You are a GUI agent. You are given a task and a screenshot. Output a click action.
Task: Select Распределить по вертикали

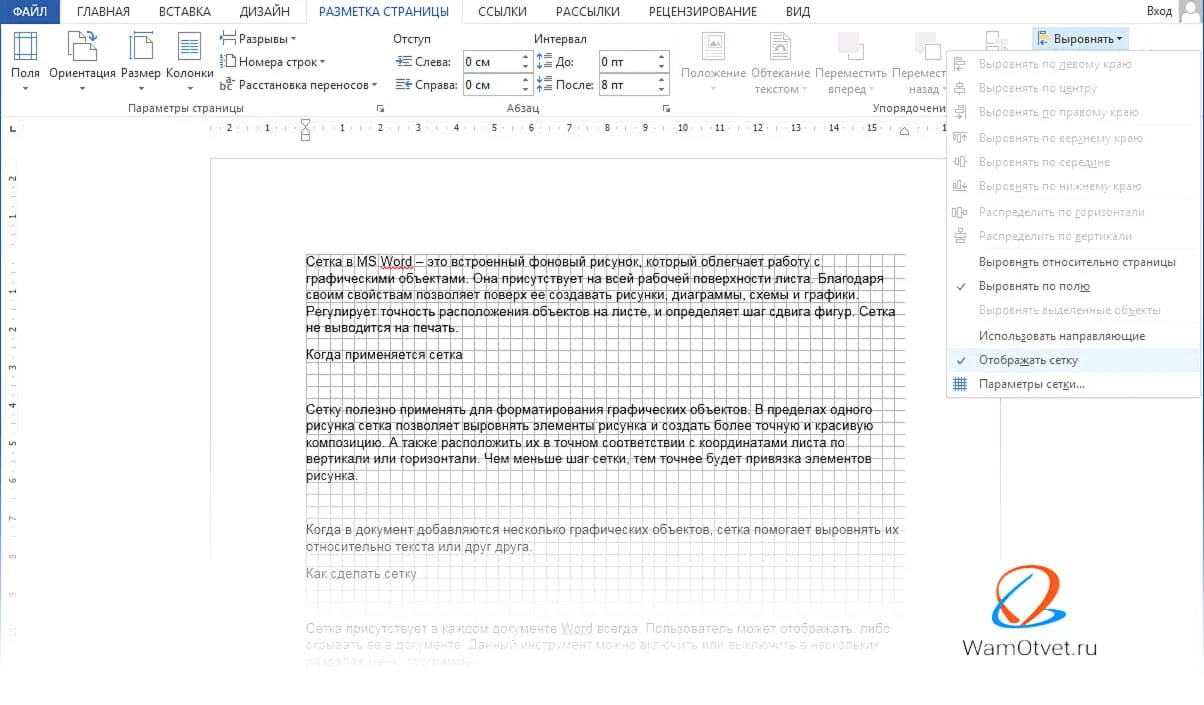pyautogui.click(x=1074, y=236)
